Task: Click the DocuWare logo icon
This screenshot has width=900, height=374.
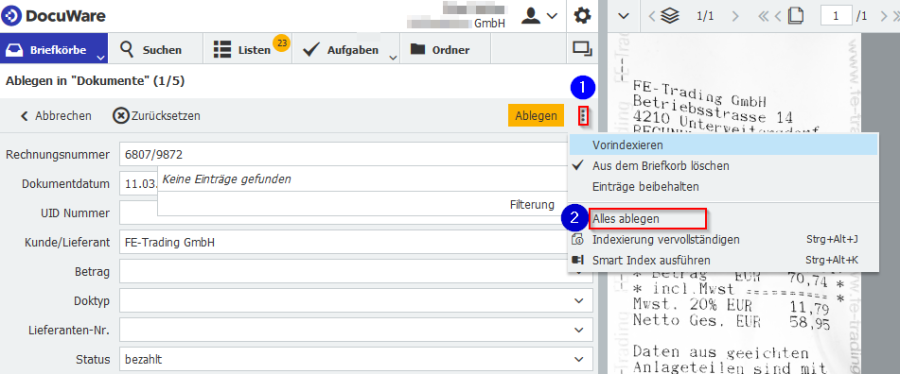Action: coord(12,15)
